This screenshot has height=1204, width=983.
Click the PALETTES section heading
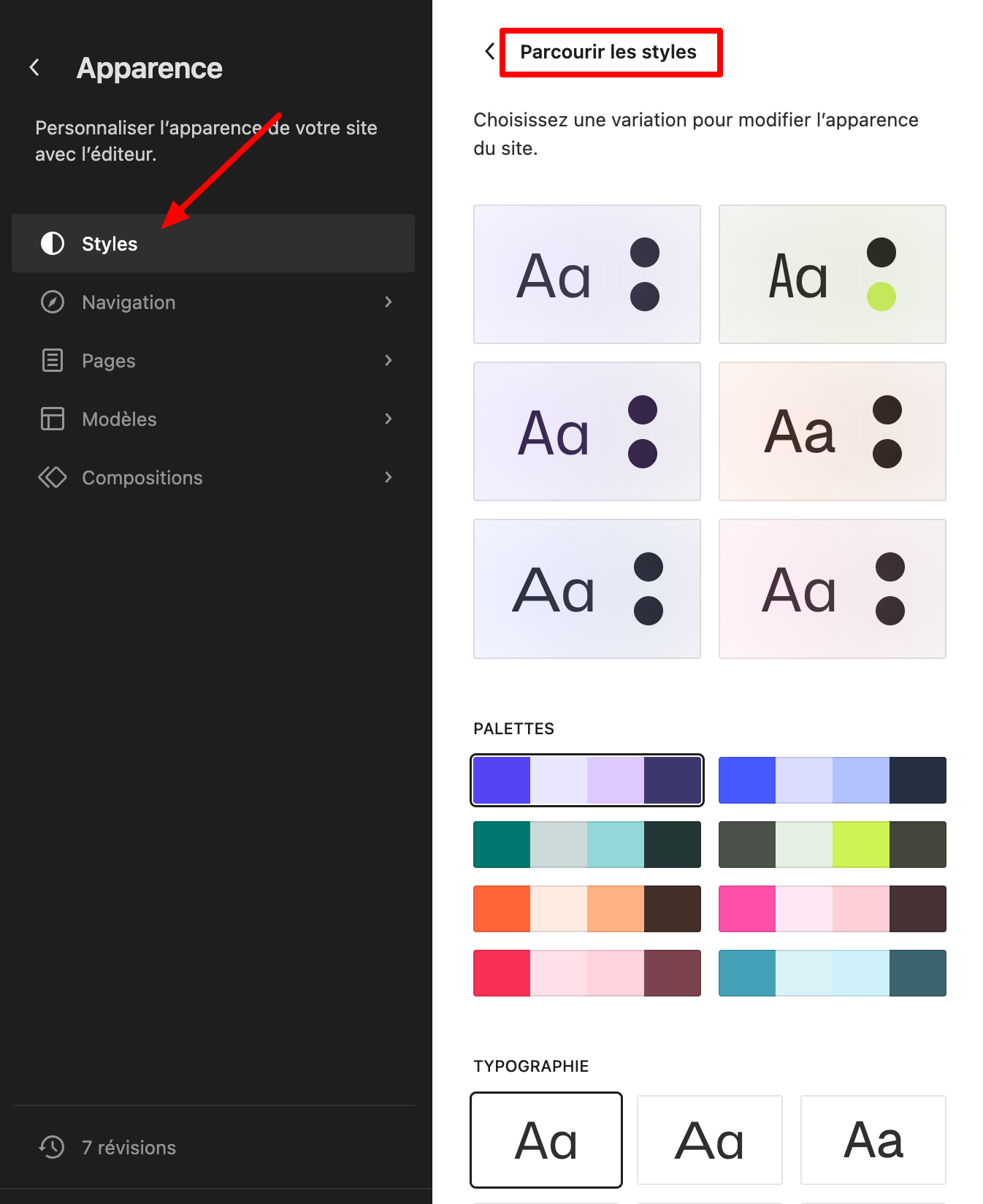click(513, 728)
